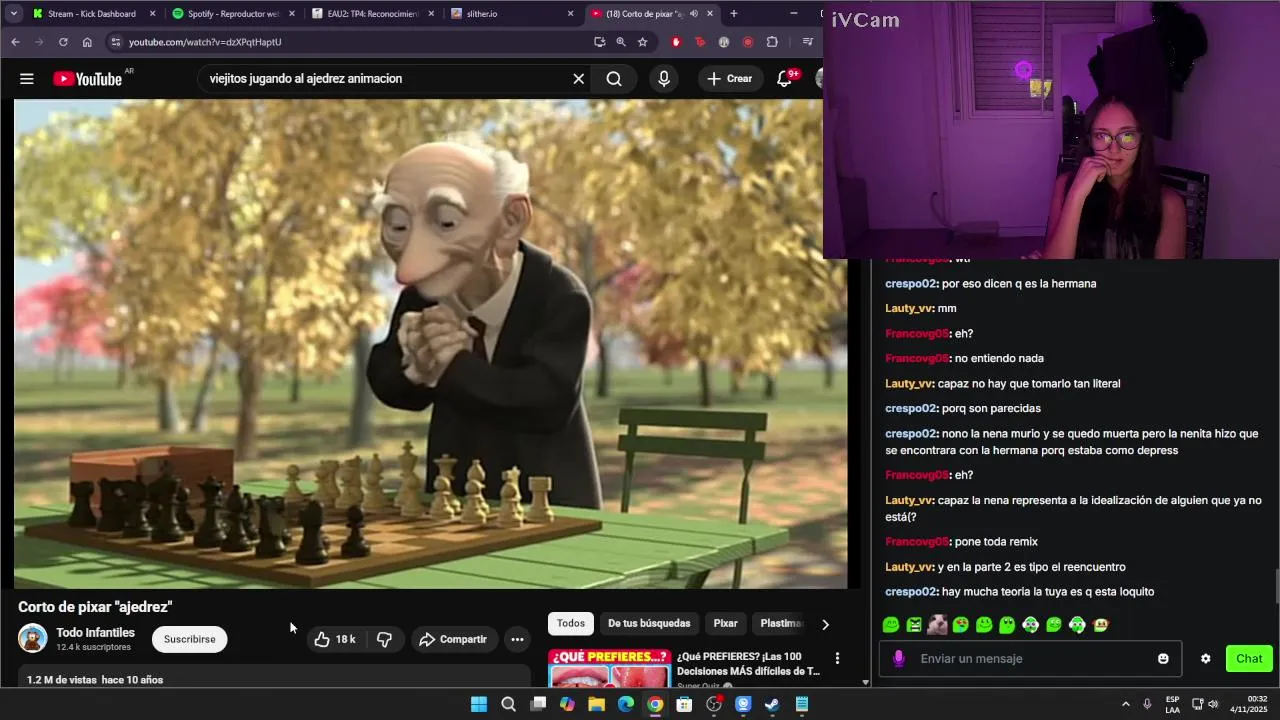View site information in the address bar
1280x720 pixels.
116,42
